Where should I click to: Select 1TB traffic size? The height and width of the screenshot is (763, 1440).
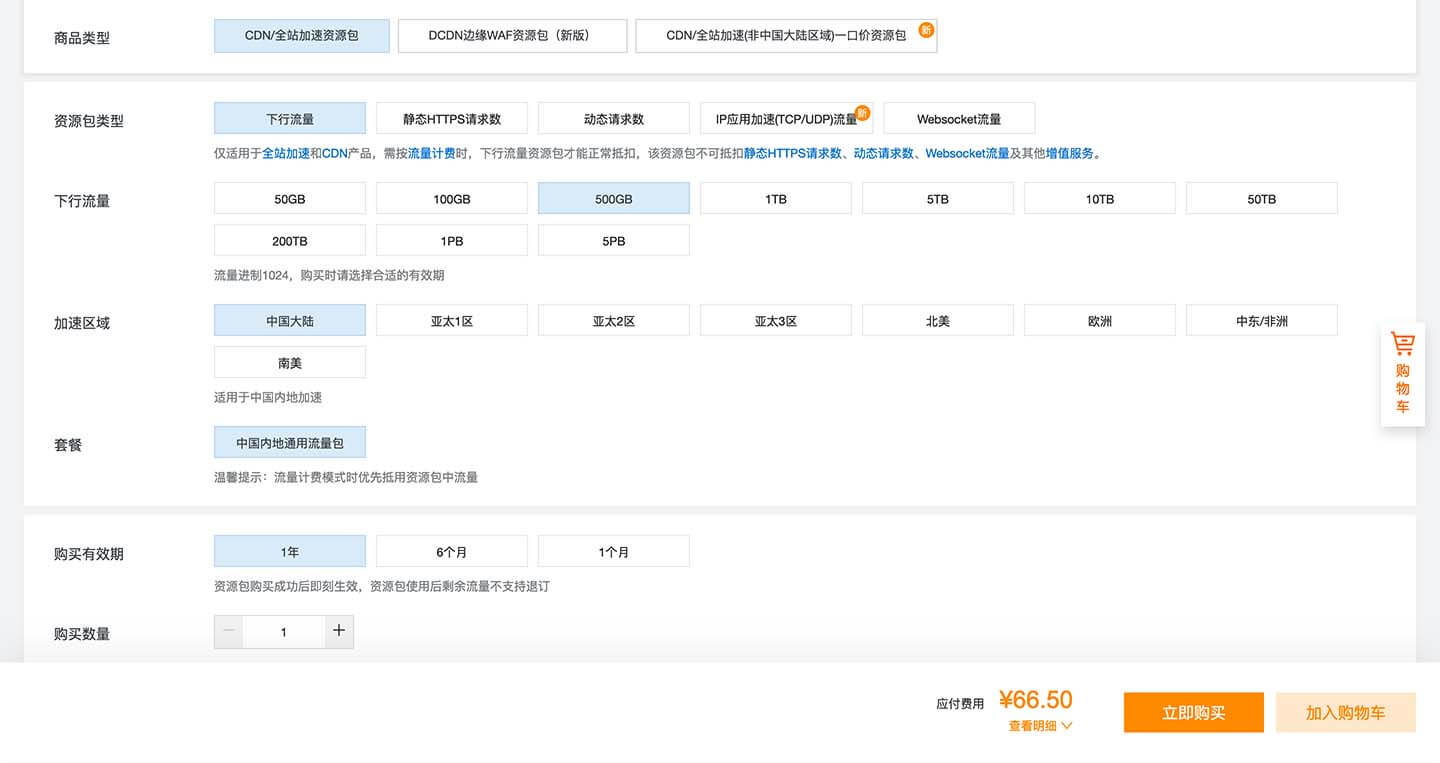(776, 198)
